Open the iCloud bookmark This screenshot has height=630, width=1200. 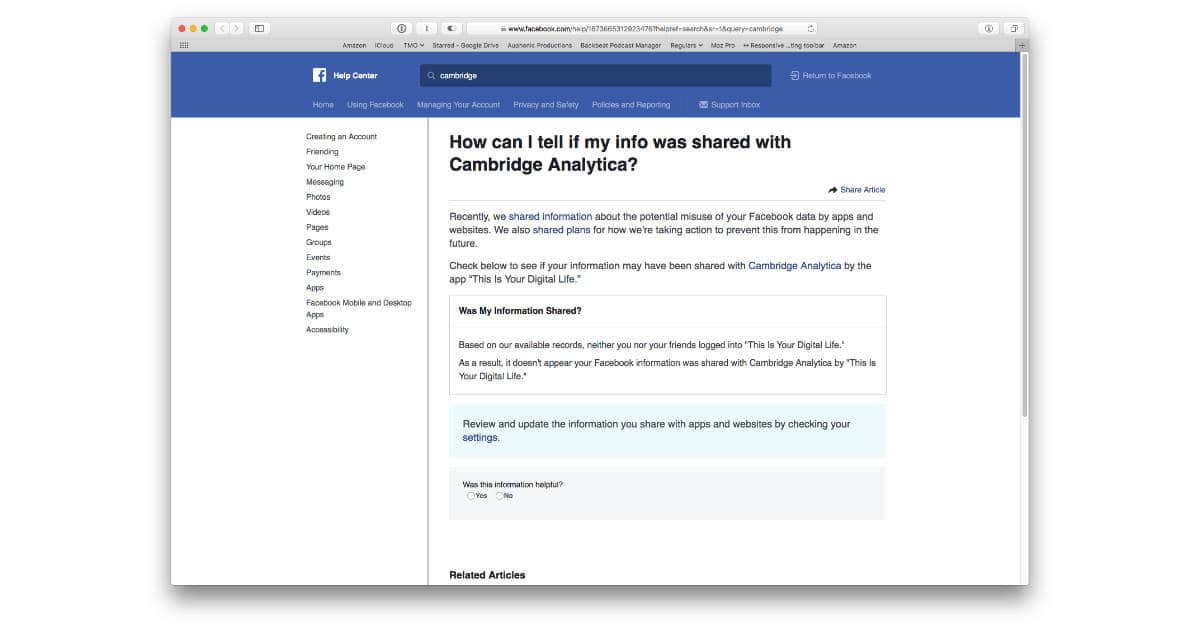tap(384, 45)
